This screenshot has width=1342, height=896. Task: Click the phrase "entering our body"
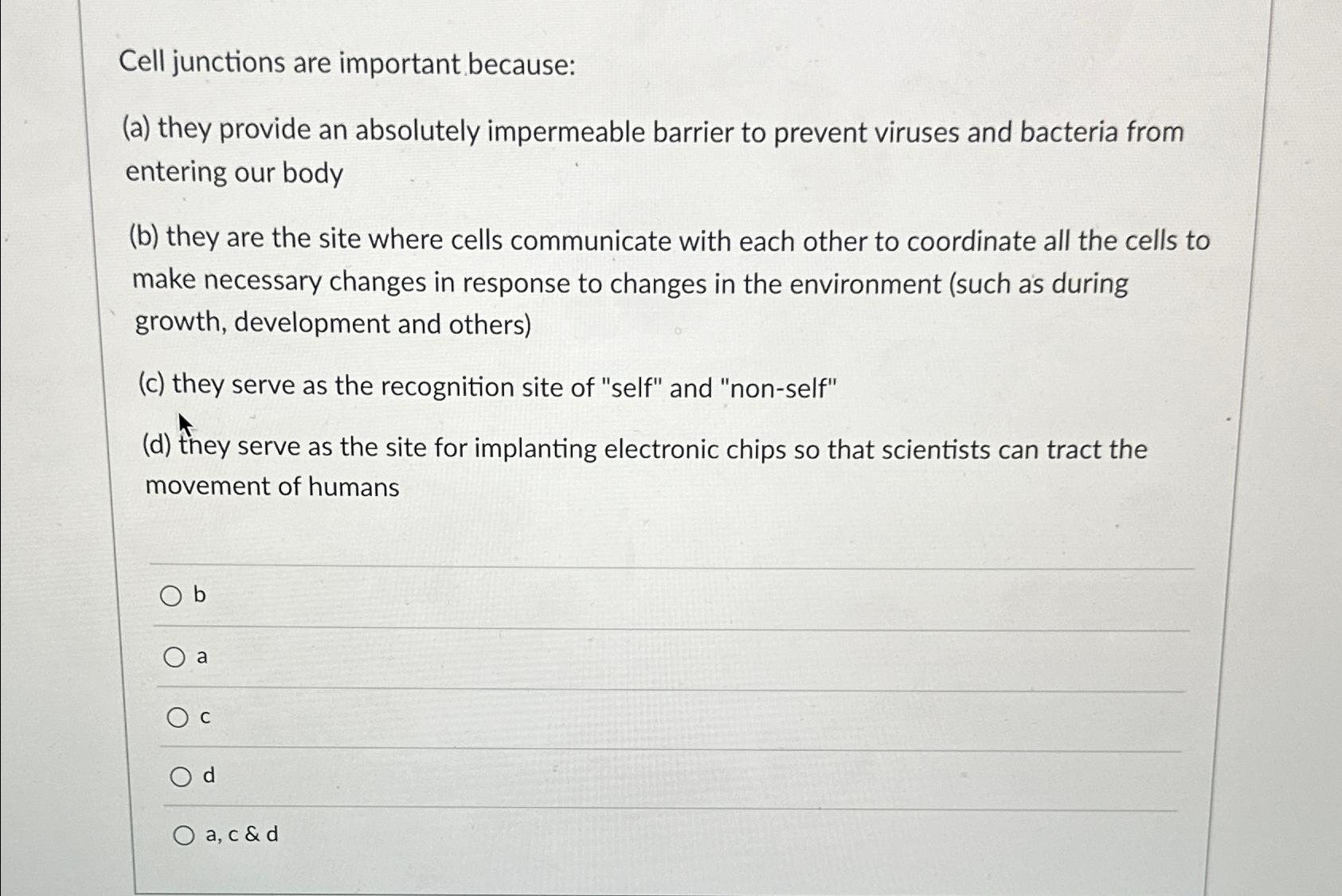pyautogui.click(x=234, y=172)
